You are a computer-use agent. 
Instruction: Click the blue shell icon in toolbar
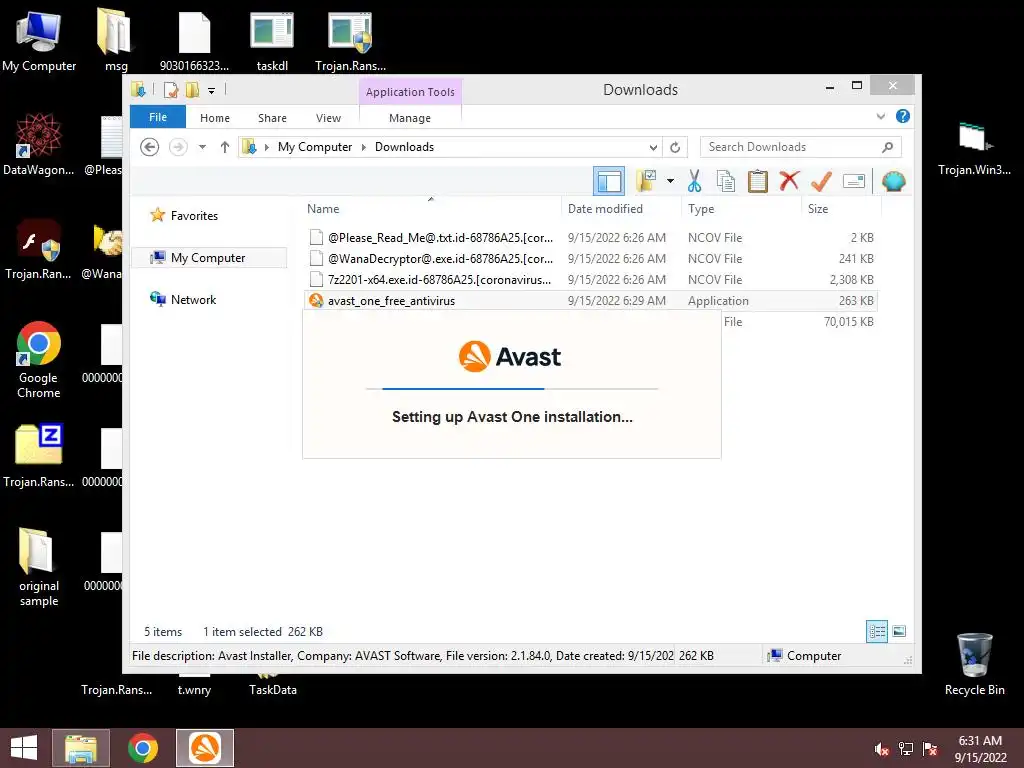pyautogui.click(x=893, y=181)
